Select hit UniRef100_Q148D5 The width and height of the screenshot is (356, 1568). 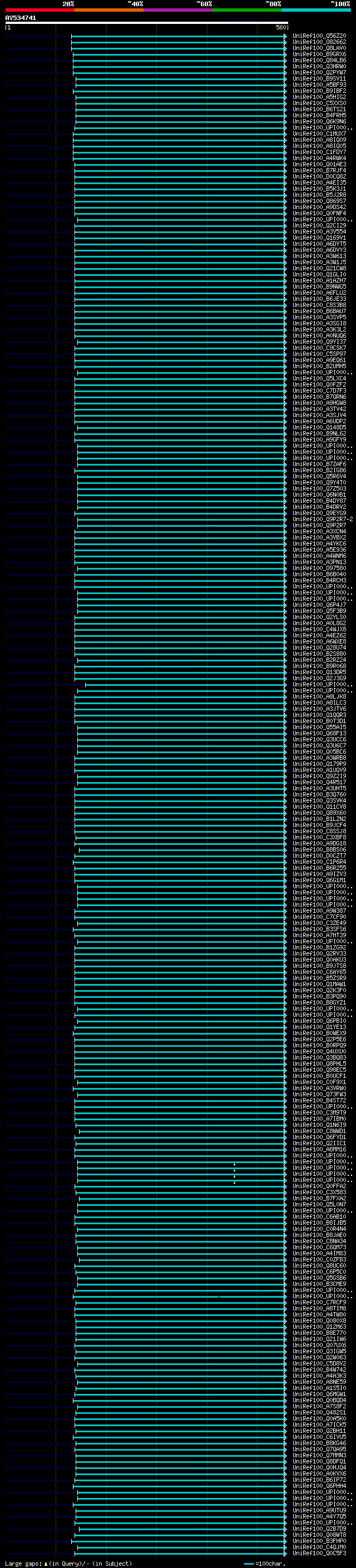pyautogui.click(x=319, y=427)
